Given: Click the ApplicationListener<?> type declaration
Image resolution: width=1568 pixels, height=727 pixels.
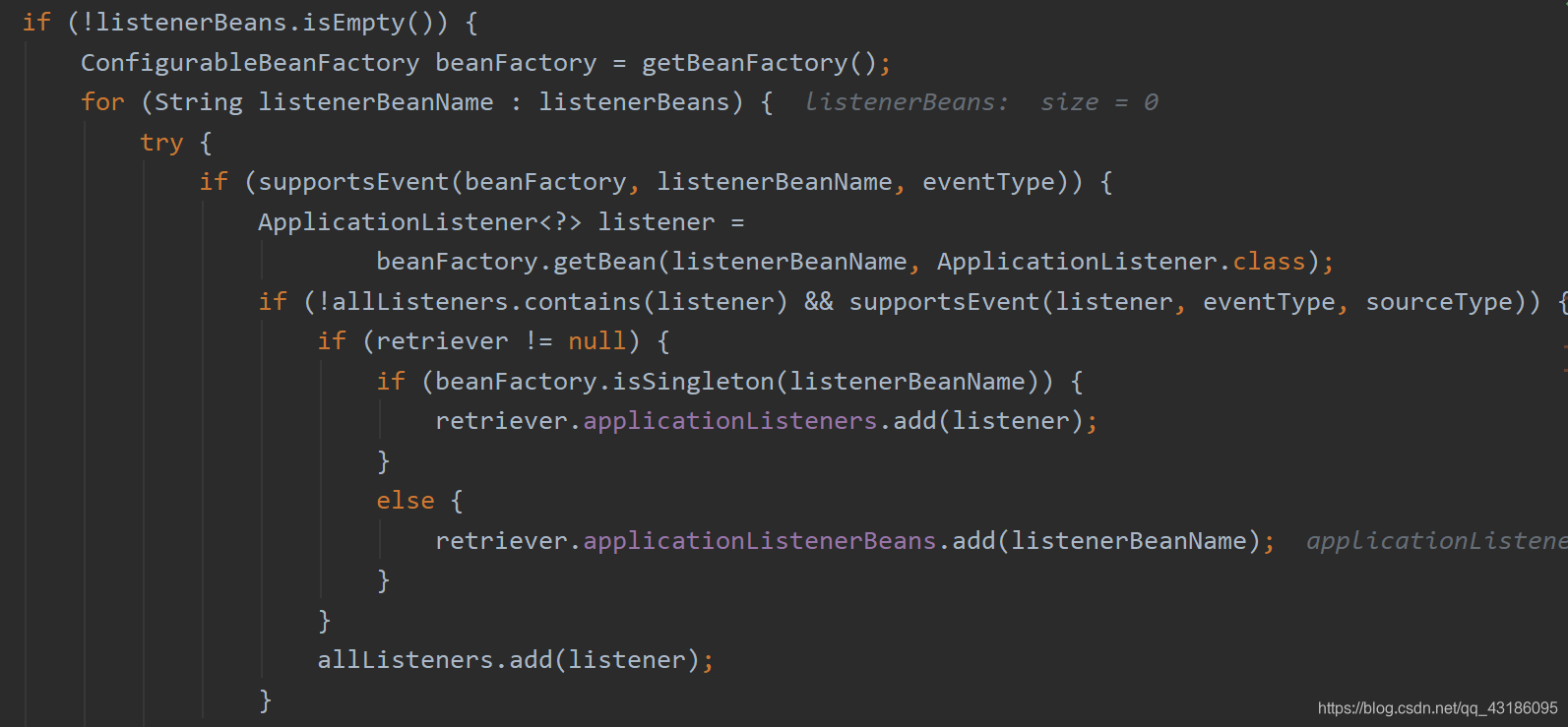Looking at the screenshot, I should [x=420, y=222].
